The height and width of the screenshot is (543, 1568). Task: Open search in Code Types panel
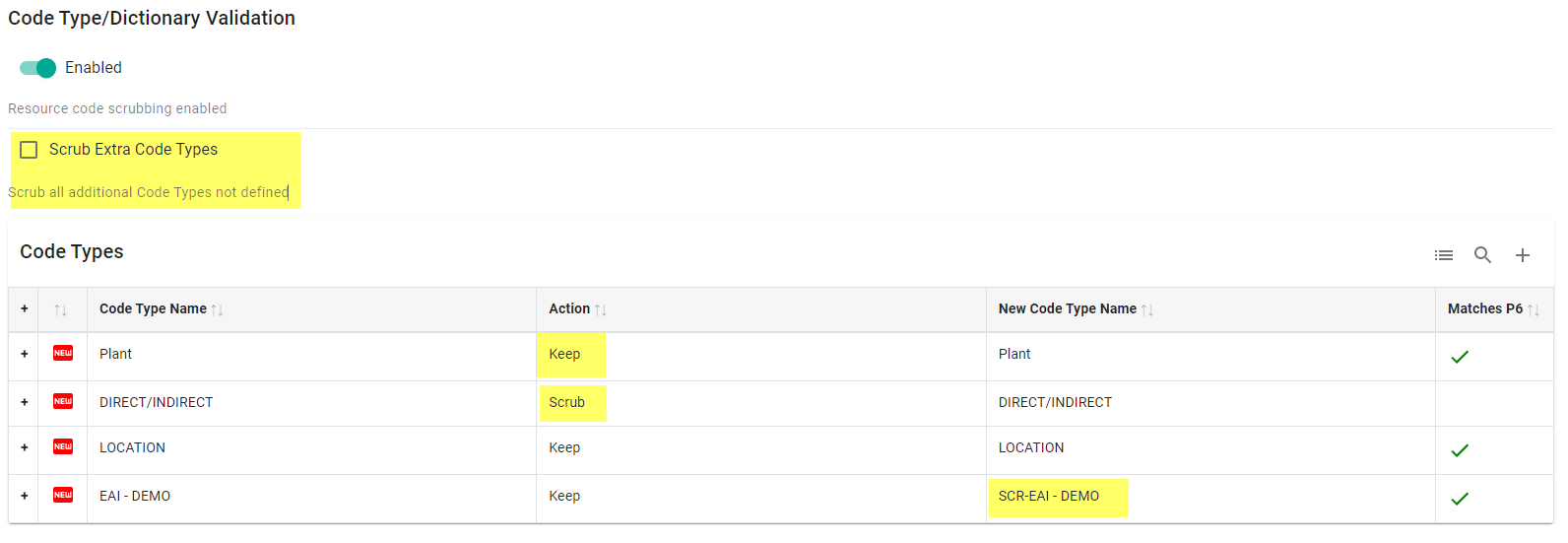pyautogui.click(x=1482, y=255)
